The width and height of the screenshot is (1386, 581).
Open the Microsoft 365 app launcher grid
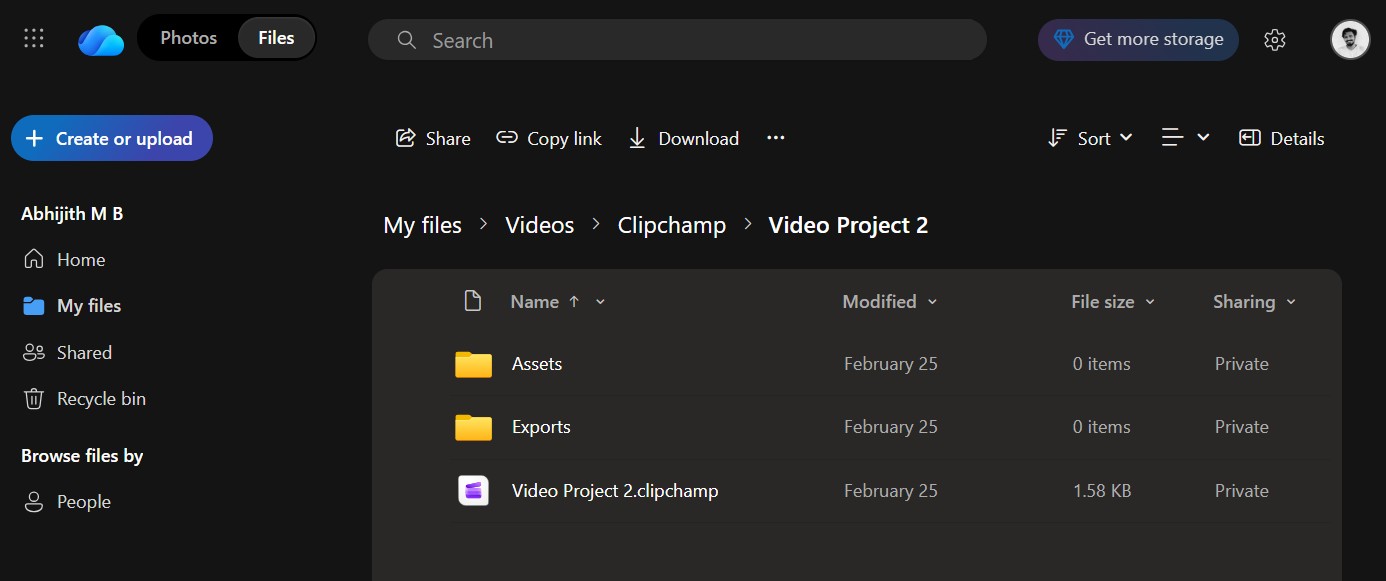pyautogui.click(x=33, y=38)
